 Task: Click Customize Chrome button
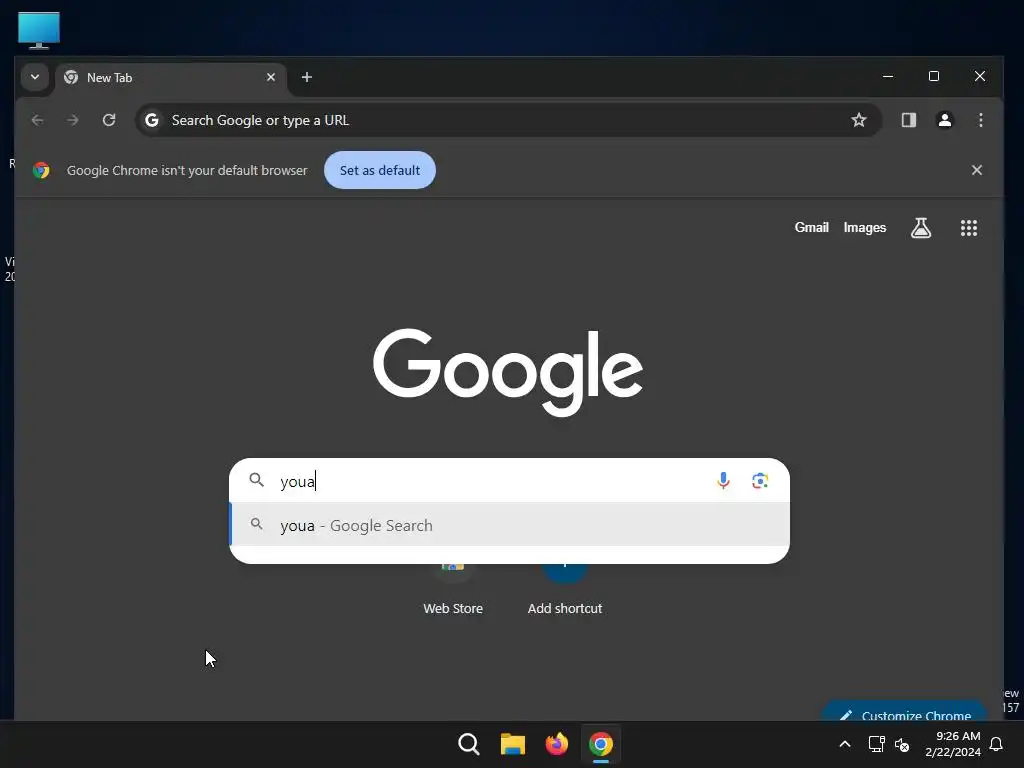tap(904, 712)
